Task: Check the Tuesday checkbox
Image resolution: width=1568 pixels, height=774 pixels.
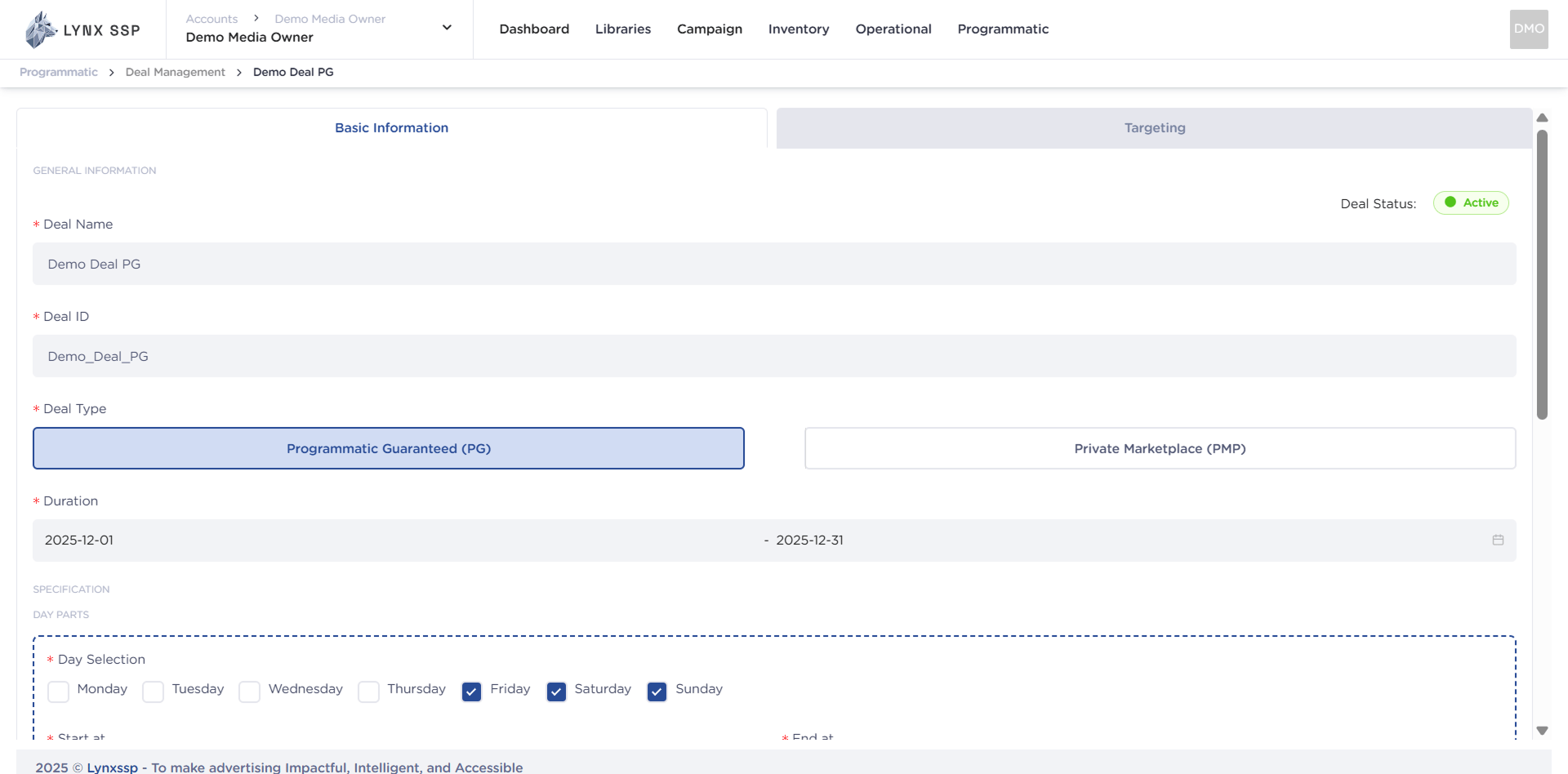Action: click(x=153, y=692)
